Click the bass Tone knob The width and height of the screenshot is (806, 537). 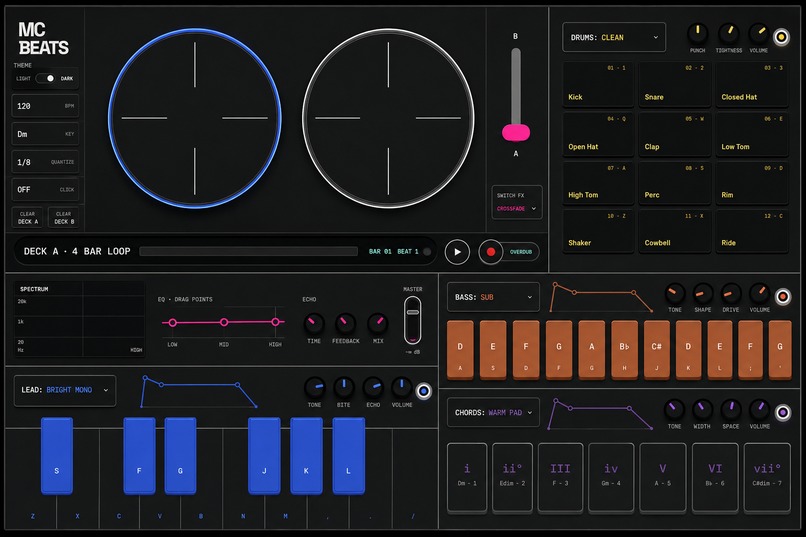674,293
